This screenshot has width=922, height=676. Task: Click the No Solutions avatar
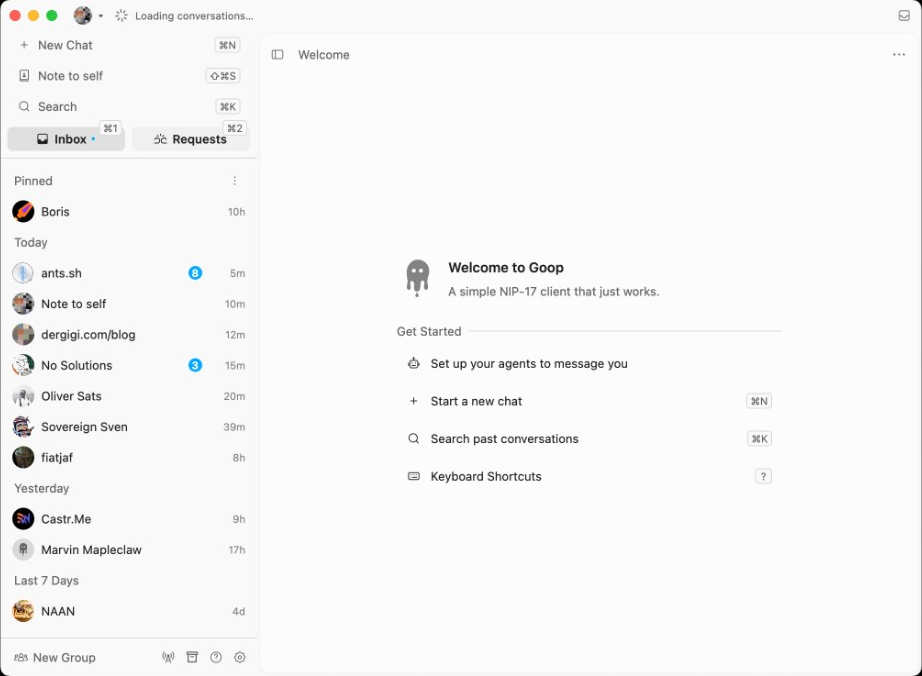[x=23, y=366]
